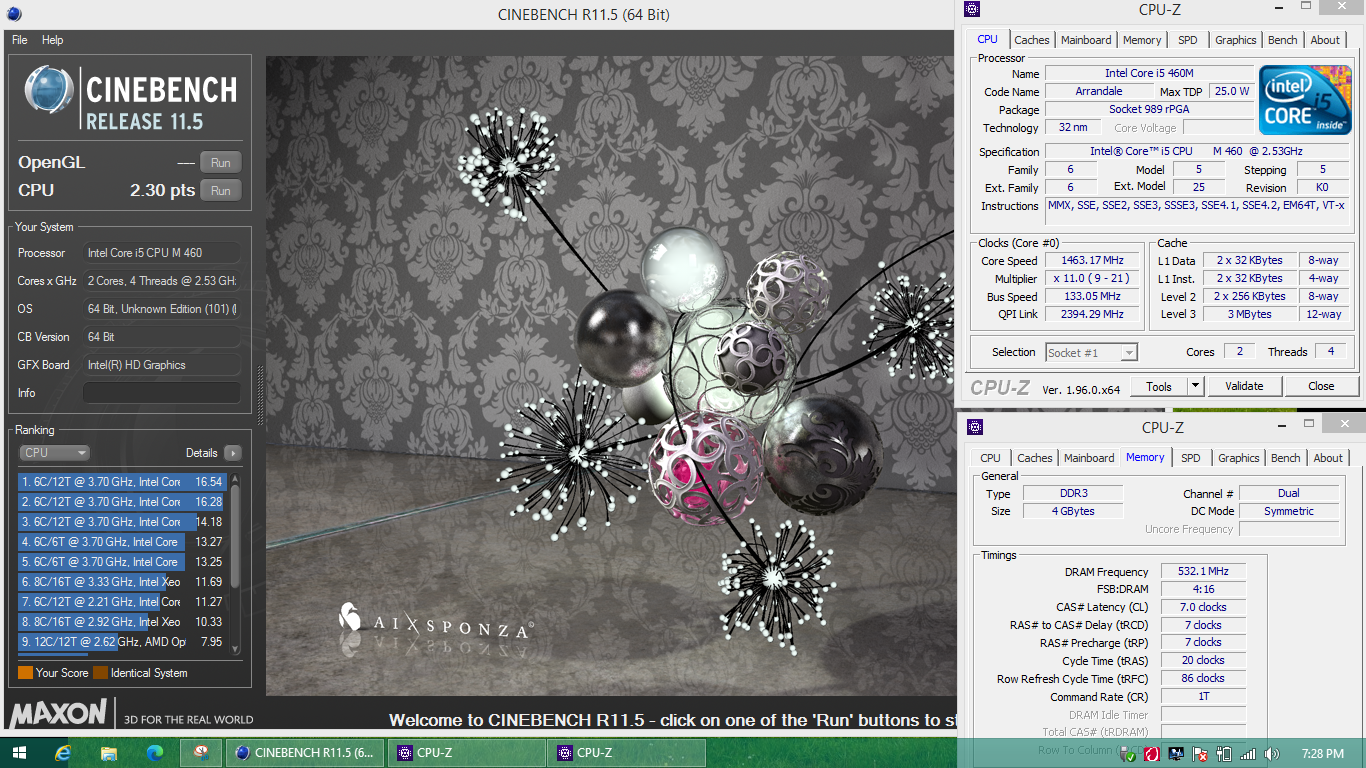Switch to Mainboard tab in top CPU-Z window

click(1086, 40)
